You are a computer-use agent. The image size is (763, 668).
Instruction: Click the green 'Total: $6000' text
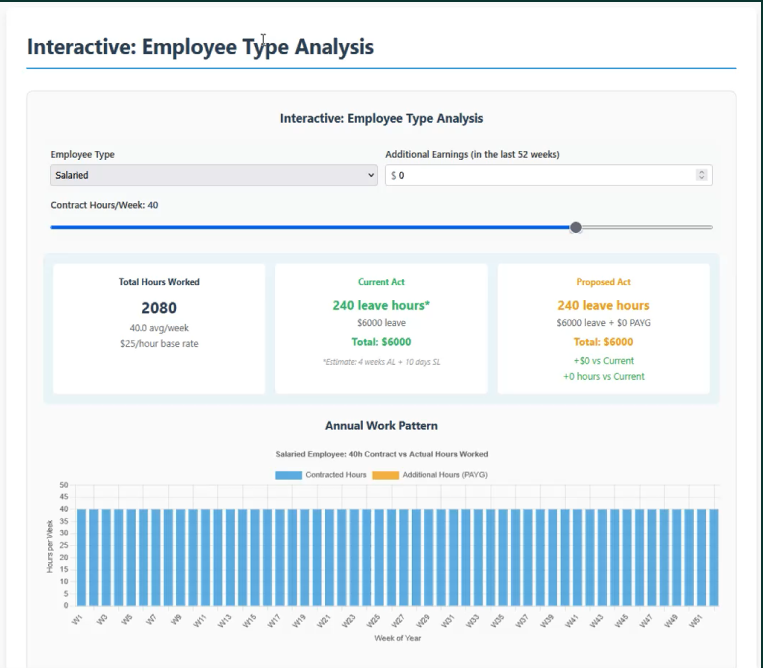click(381, 342)
